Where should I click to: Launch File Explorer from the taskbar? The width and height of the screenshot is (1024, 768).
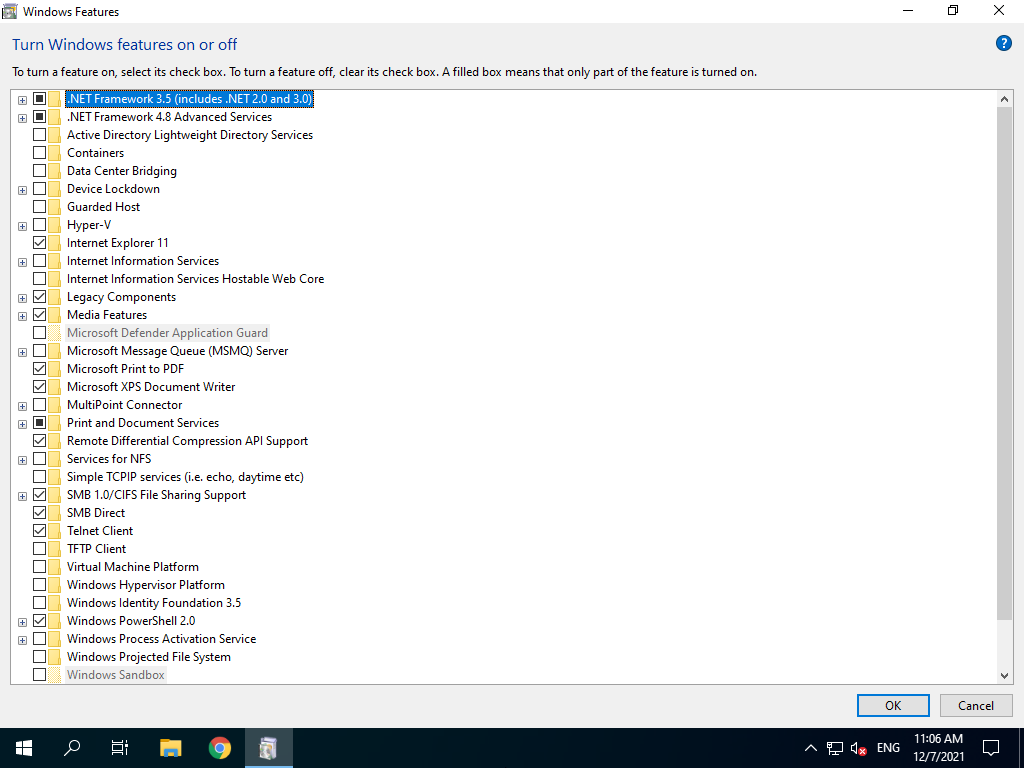[x=170, y=748]
